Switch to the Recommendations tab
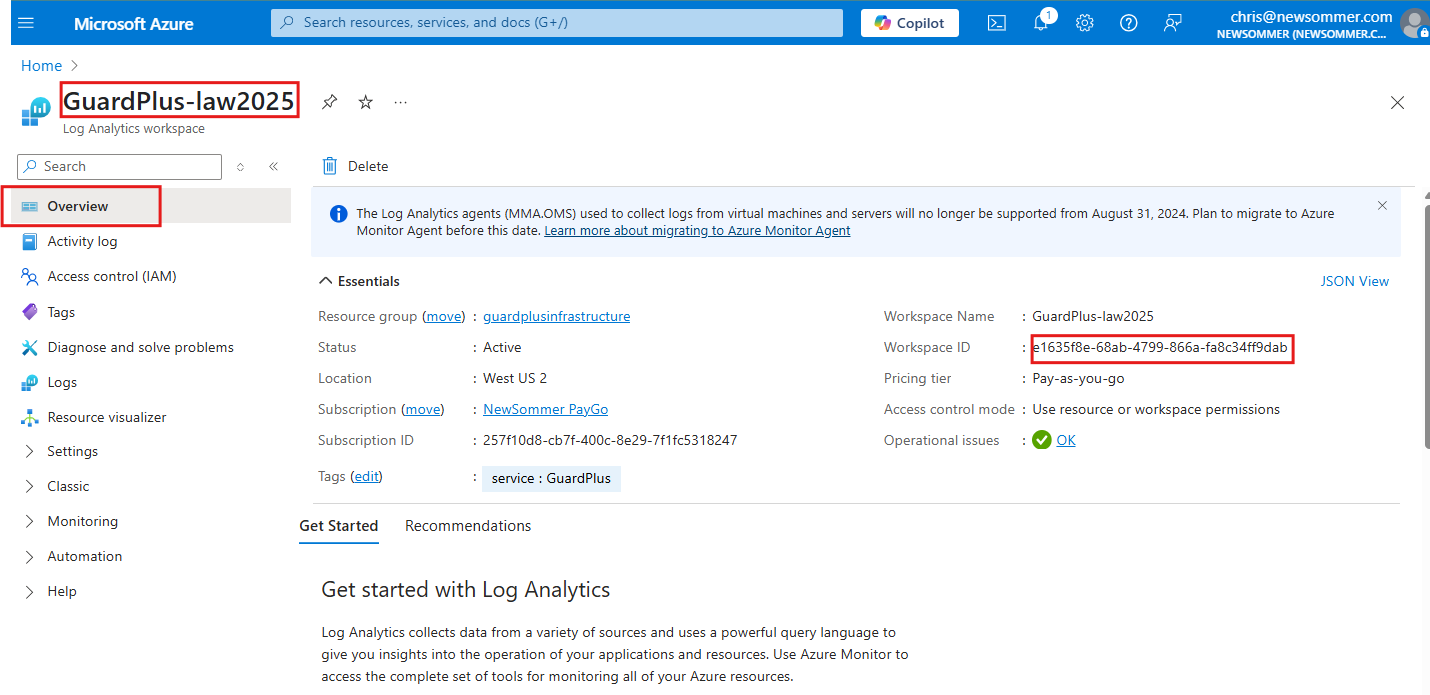The image size is (1430, 695). [x=467, y=526]
